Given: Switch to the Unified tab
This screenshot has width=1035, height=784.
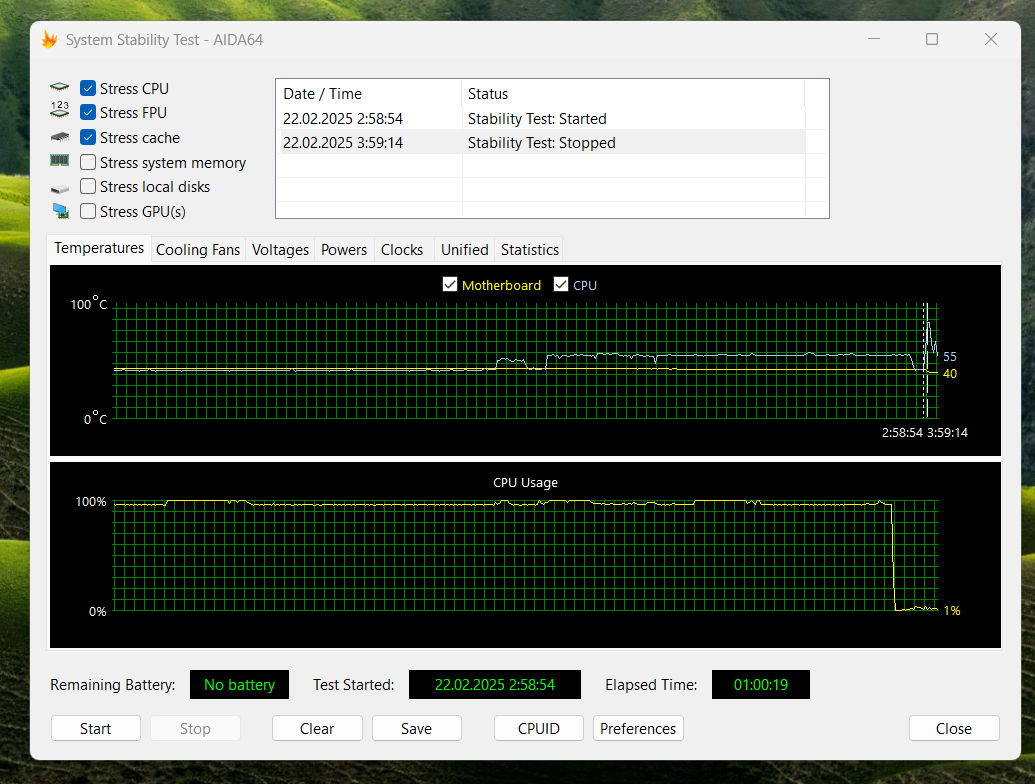Looking at the screenshot, I should coord(465,250).
